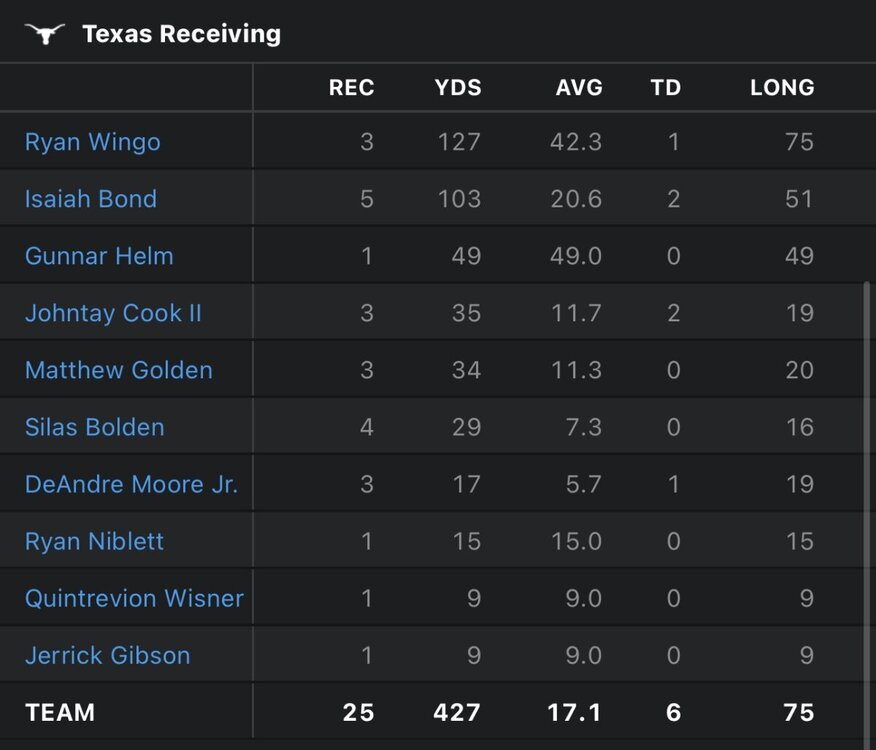Select Ryan Niblett's name
The width and height of the screenshot is (876, 750).
[x=94, y=541]
